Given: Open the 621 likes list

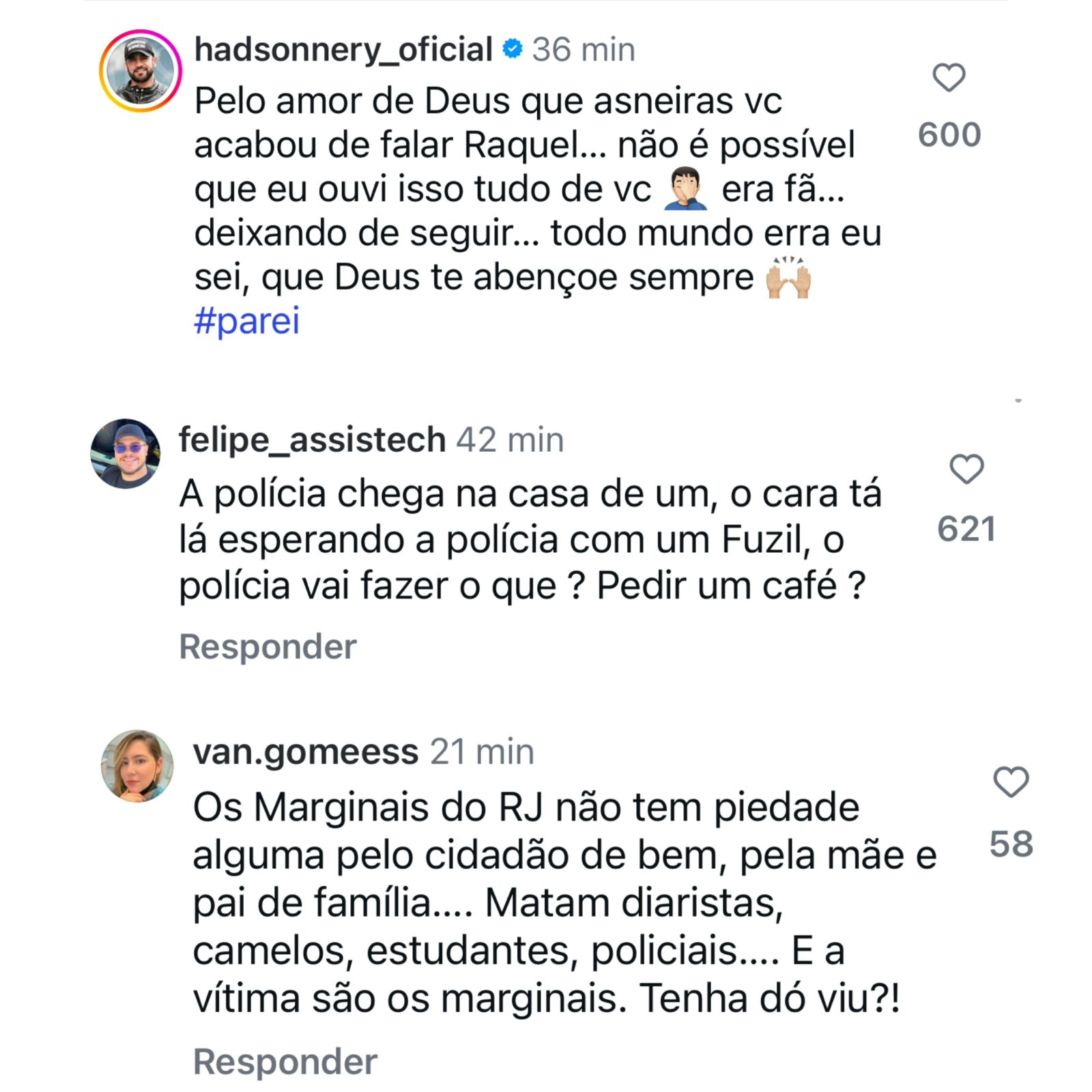Looking at the screenshot, I should point(966,529).
